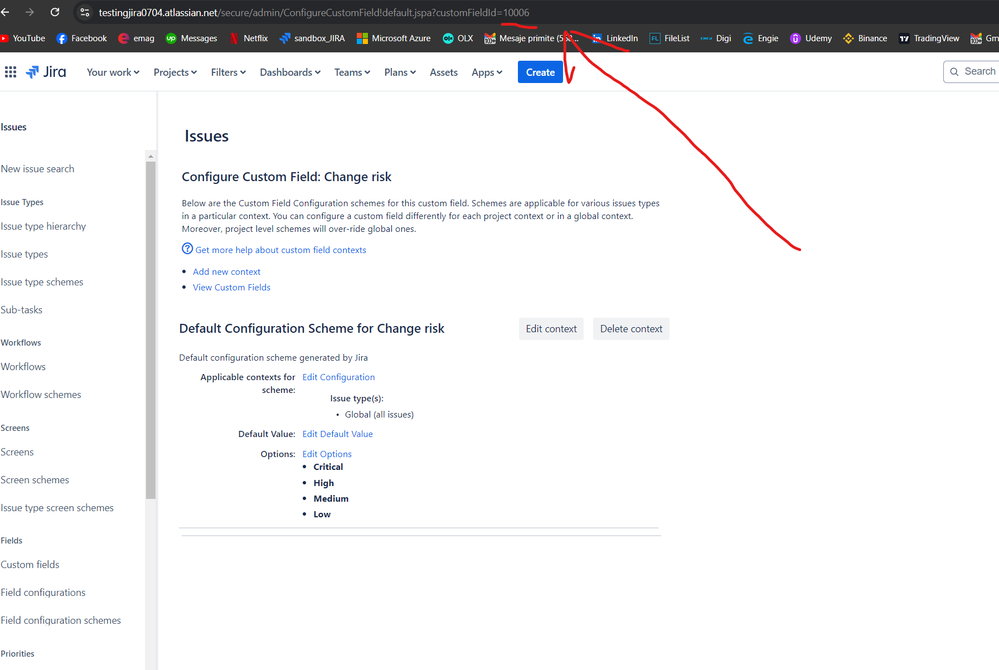Viewport: 999px width, 670px height.
Task: Expand the Projects dropdown
Action: [175, 73]
